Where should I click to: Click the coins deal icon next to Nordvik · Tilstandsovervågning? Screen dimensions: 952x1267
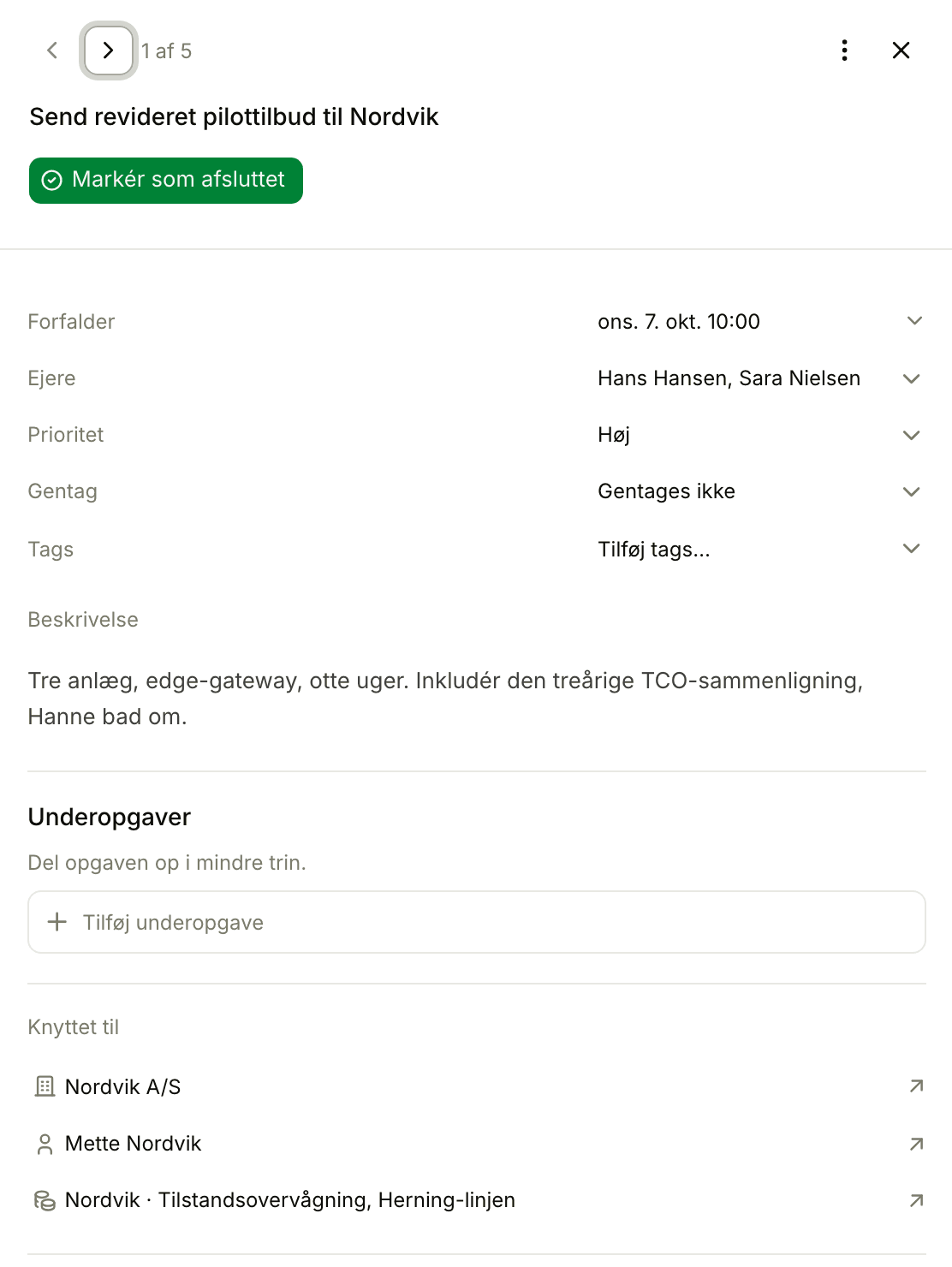click(45, 1201)
